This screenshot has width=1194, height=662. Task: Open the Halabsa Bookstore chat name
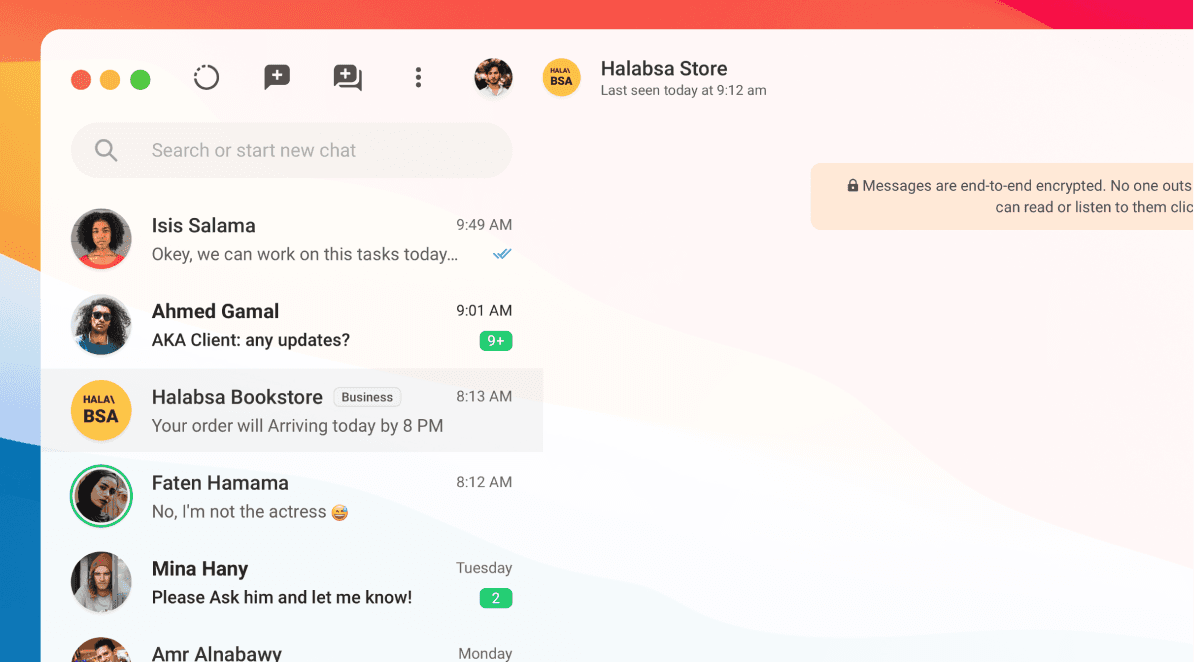click(237, 397)
